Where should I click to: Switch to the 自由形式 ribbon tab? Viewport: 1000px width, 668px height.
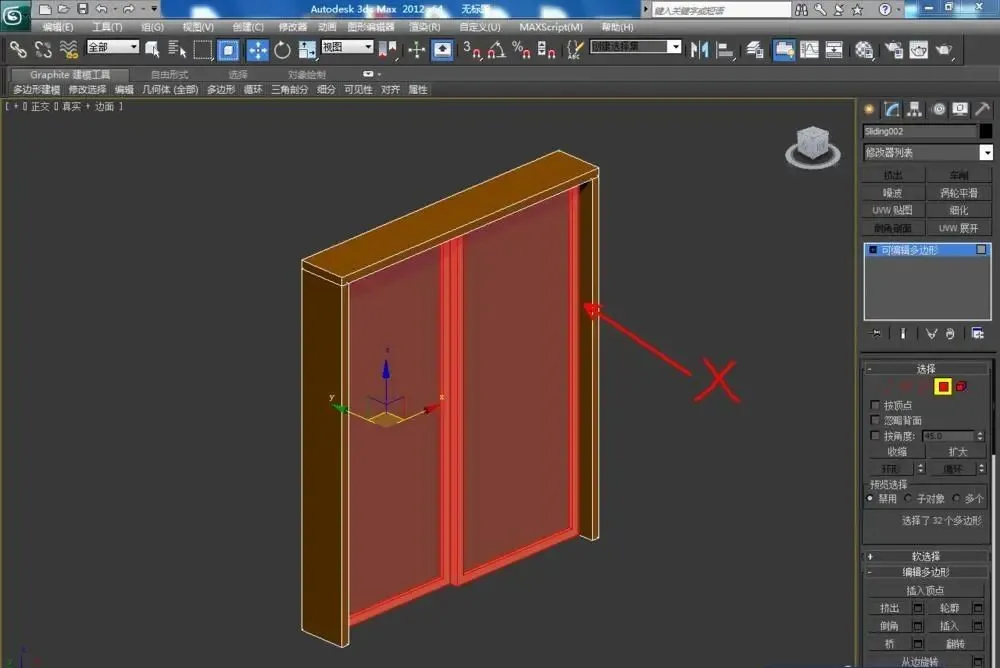[x=169, y=75]
